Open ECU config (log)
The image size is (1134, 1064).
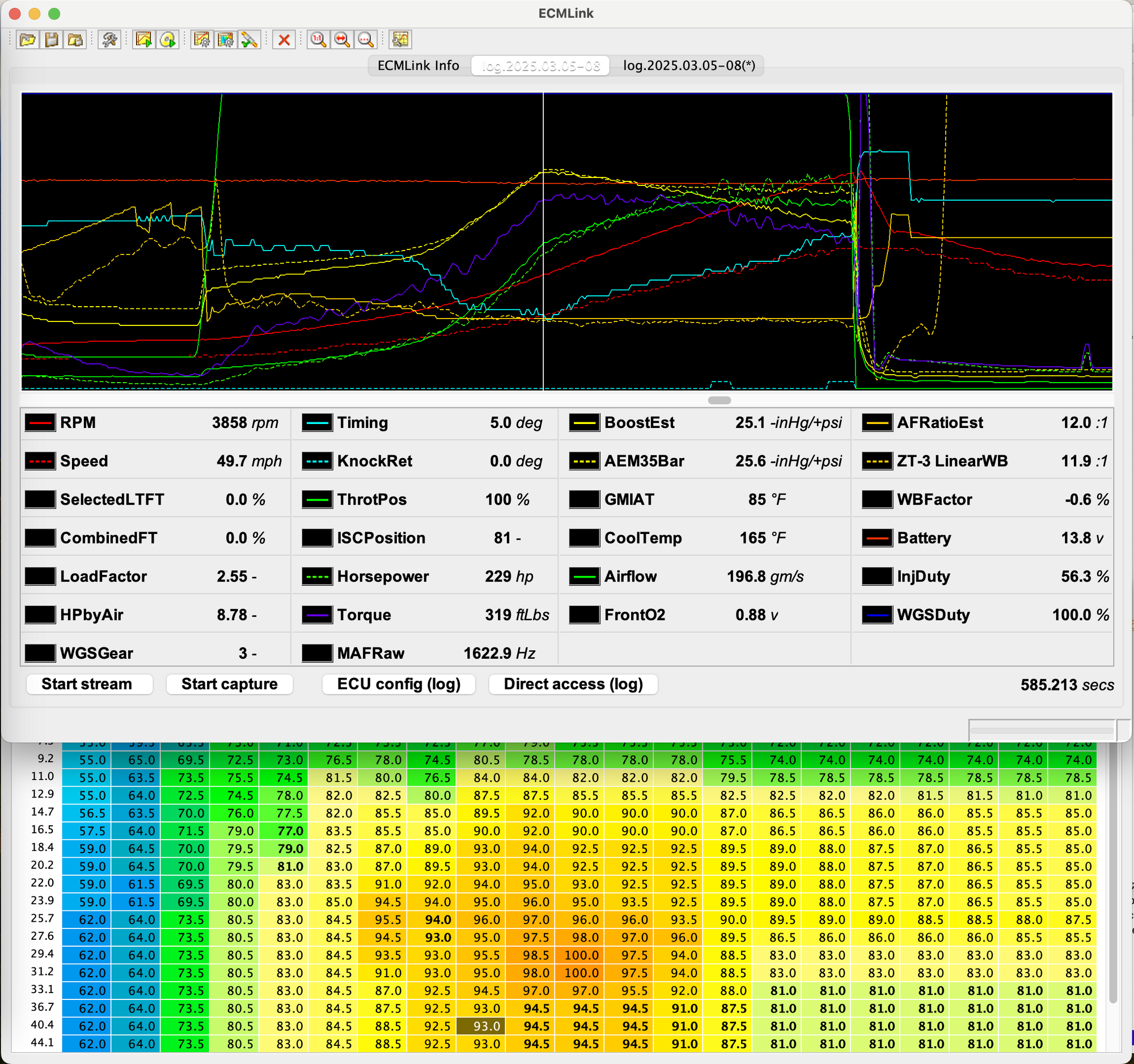(x=399, y=684)
